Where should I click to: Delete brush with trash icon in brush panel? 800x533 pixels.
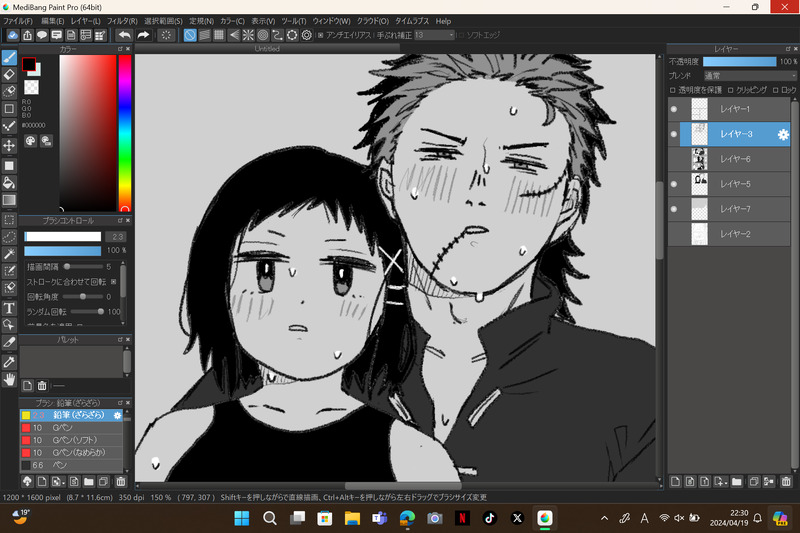(x=121, y=481)
